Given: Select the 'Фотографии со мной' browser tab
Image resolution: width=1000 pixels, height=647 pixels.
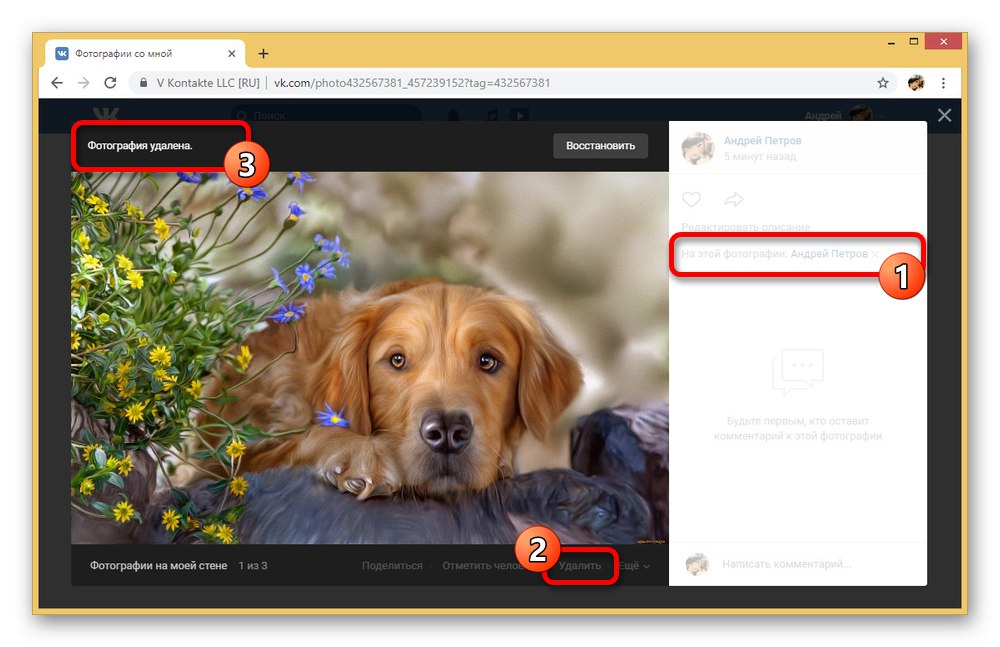Looking at the screenshot, I should coord(145,54).
